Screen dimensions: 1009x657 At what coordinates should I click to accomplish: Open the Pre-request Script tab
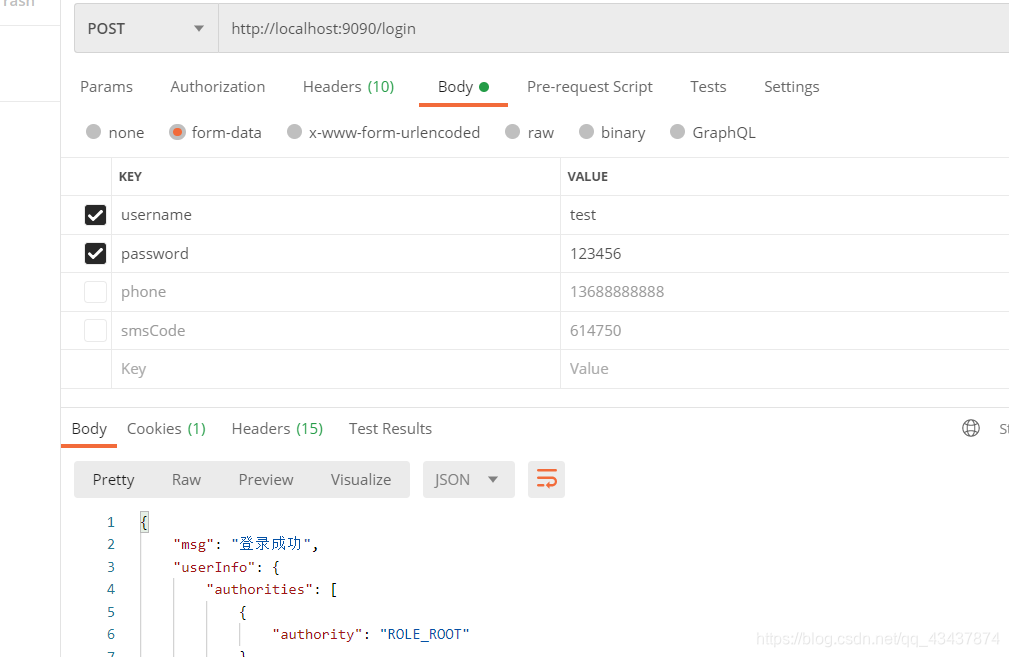589,87
